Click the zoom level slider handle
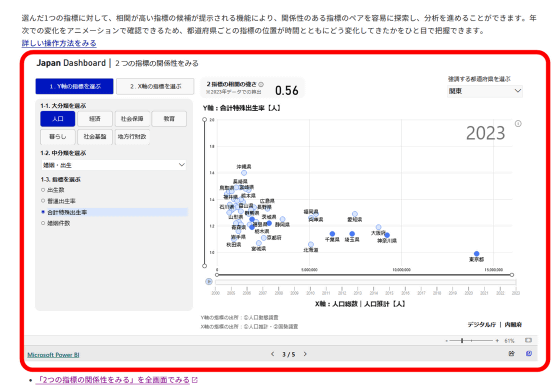Image resolution: width=560 pixels, height=392 pixels. [462, 341]
